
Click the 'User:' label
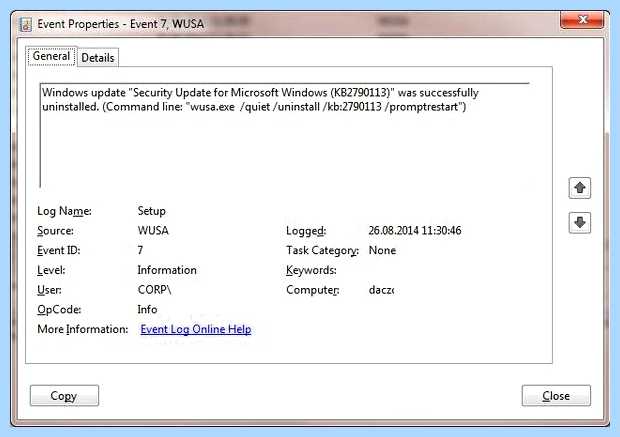point(49,289)
